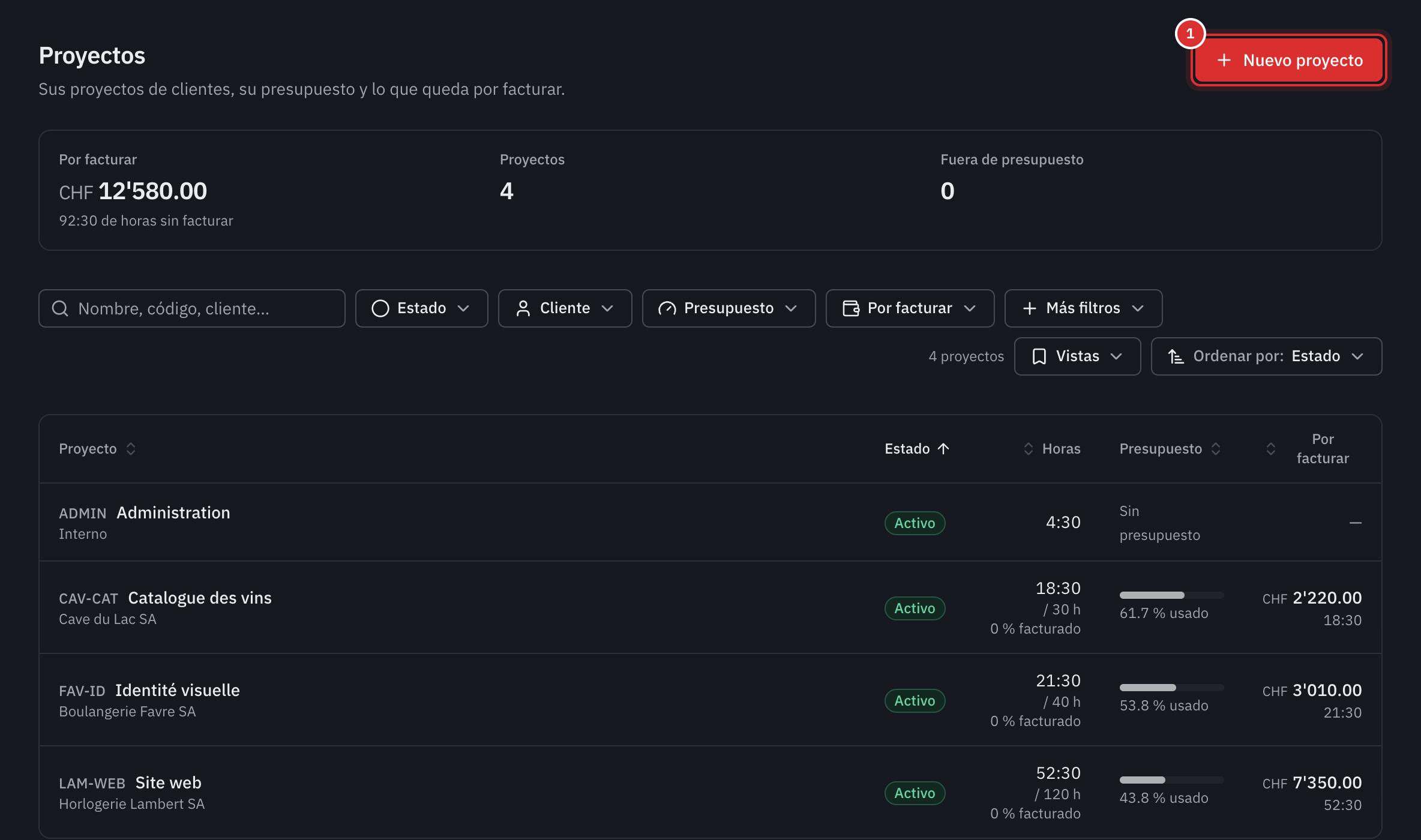Open the Presupuesto filter dropdown
Screen dimensions: 1421x840
[729, 308]
